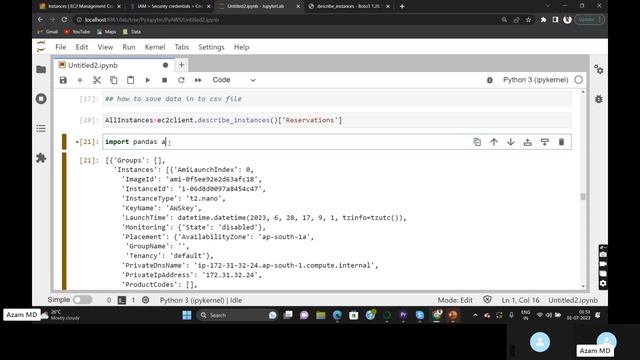
Task: Restart kernel and run all cells
Action: click(x=198, y=80)
